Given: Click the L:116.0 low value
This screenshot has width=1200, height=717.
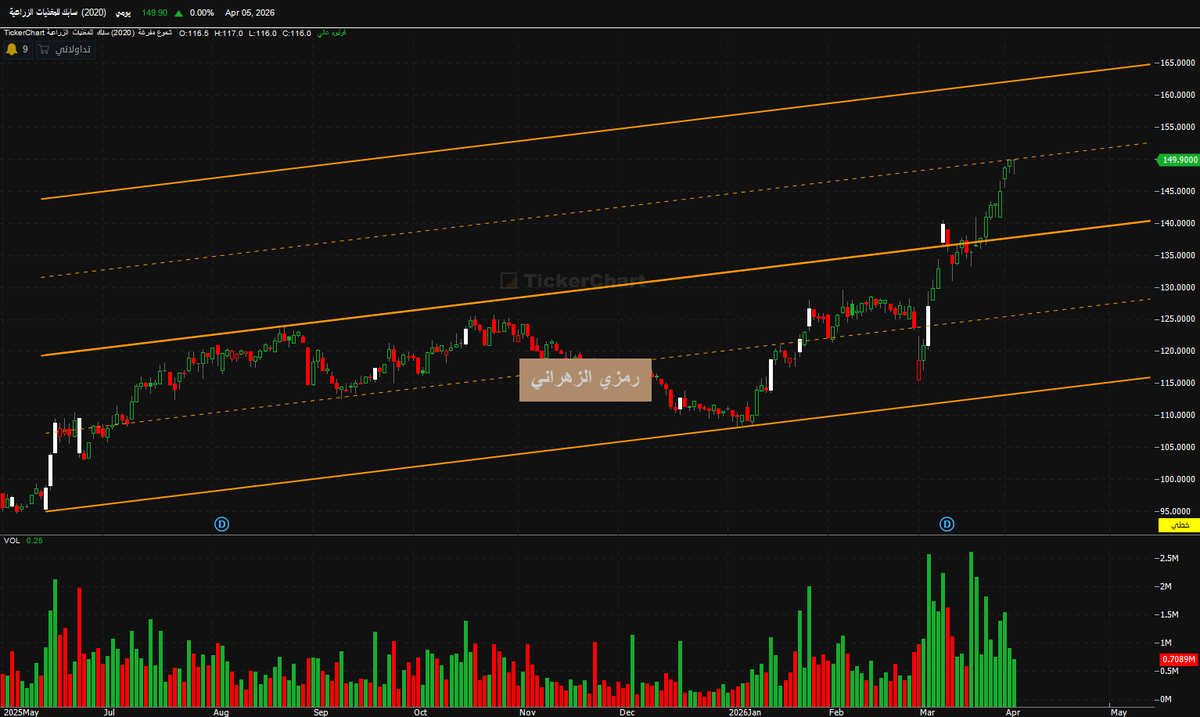Looking at the screenshot, I should pyautogui.click(x=263, y=33).
